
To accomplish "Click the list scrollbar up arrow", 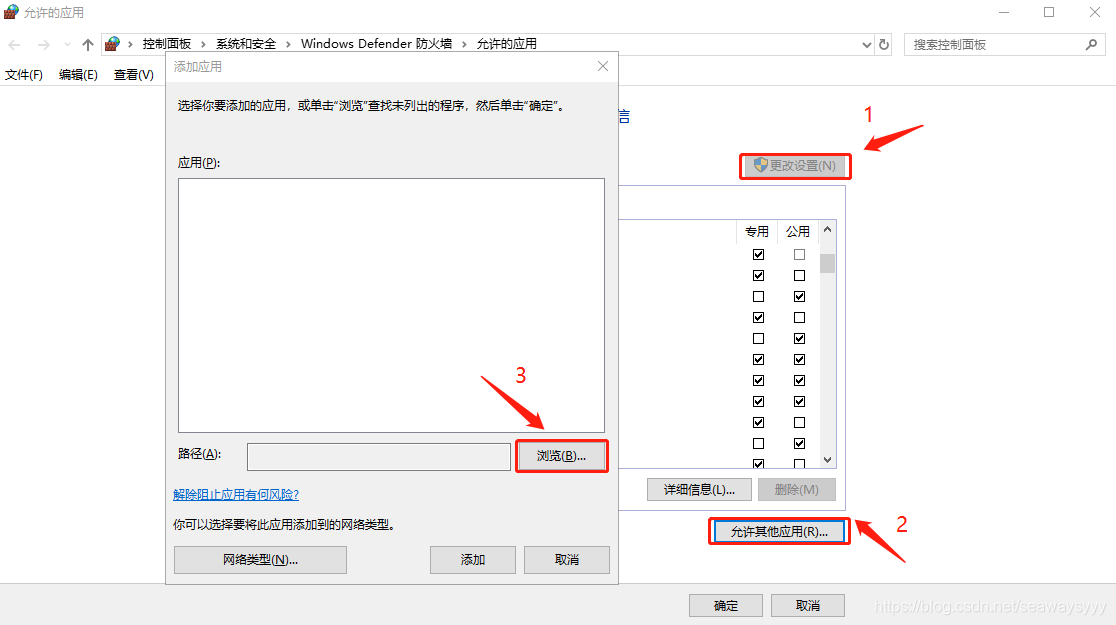I will coord(827,229).
